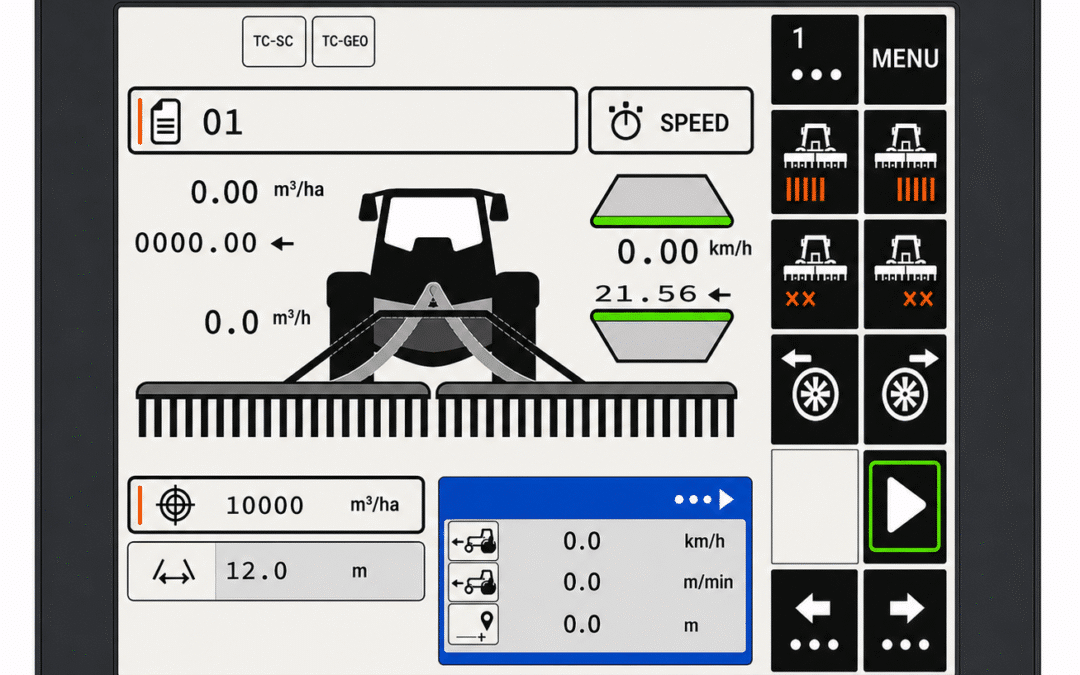This screenshot has height=675, width=1080.
Task: Click the 0.00 km/h speed readout
Action: click(x=658, y=252)
